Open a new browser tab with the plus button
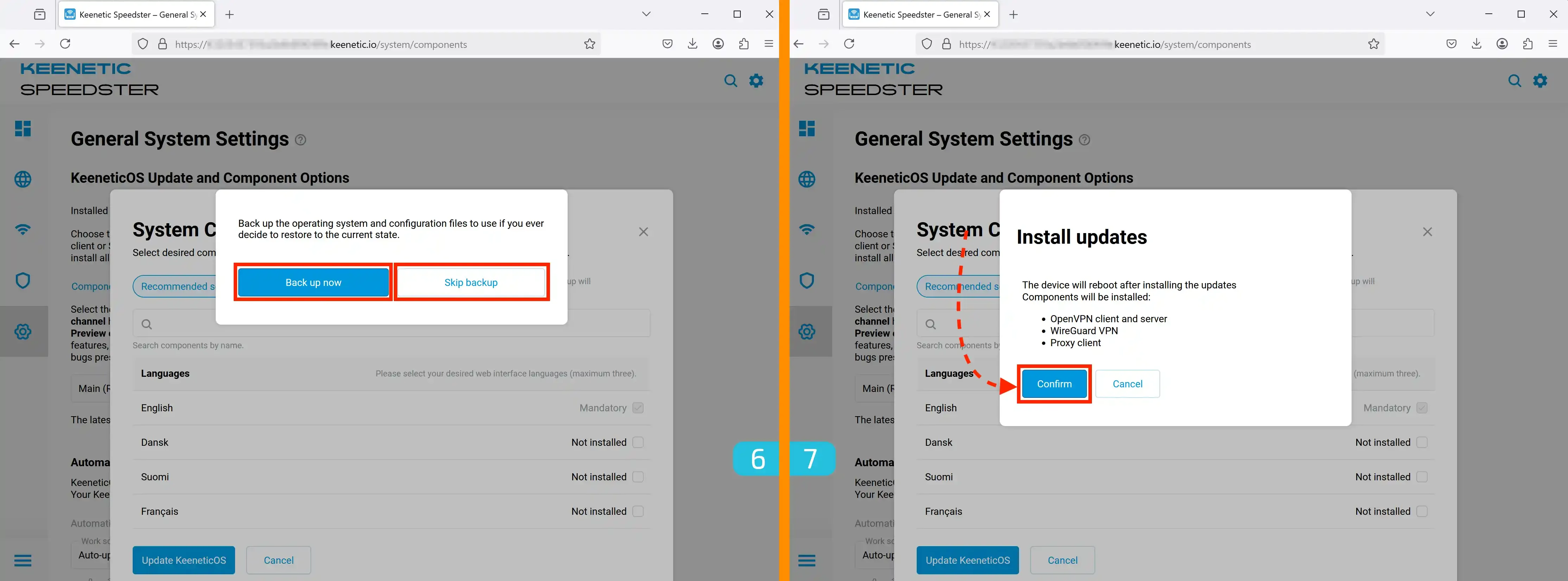The image size is (1568, 581). 229,14
